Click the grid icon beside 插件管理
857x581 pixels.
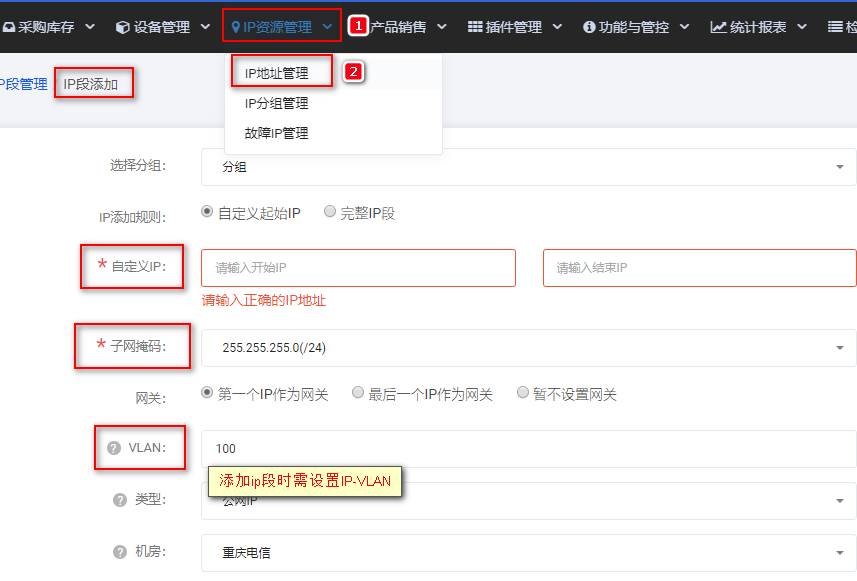coord(475,26)
